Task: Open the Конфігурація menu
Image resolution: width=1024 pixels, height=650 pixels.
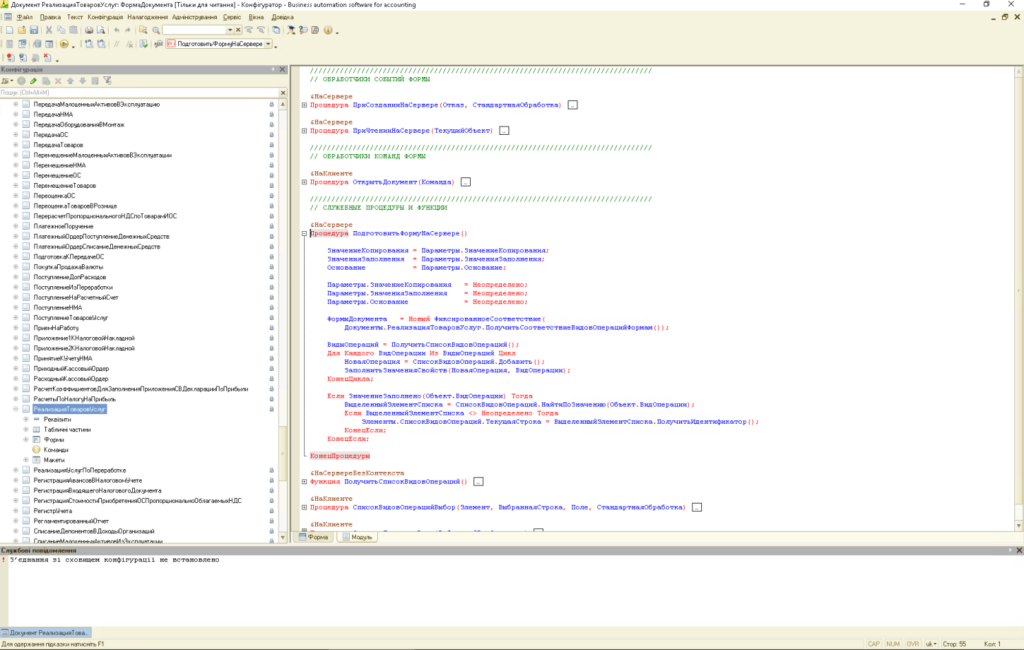Action: tap(105, 17)
